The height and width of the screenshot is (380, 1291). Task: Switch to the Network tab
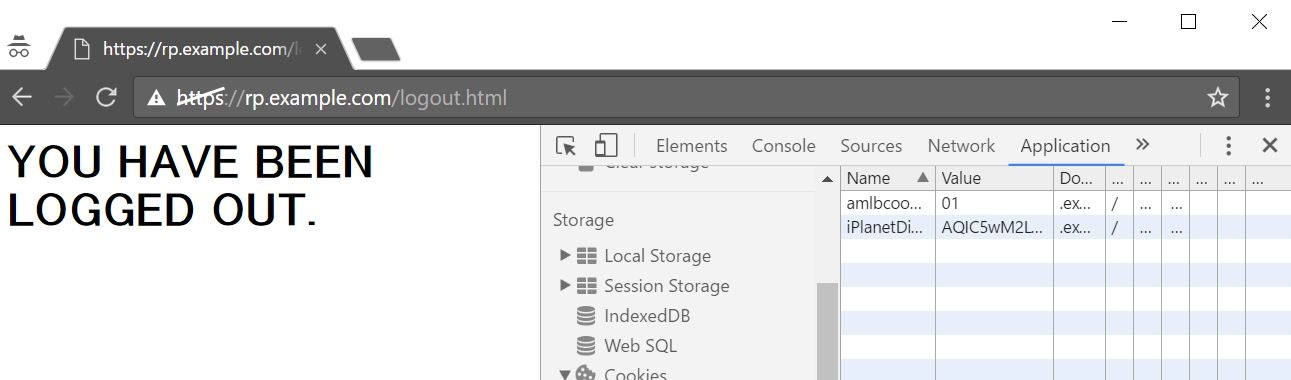tap(961, 146)
